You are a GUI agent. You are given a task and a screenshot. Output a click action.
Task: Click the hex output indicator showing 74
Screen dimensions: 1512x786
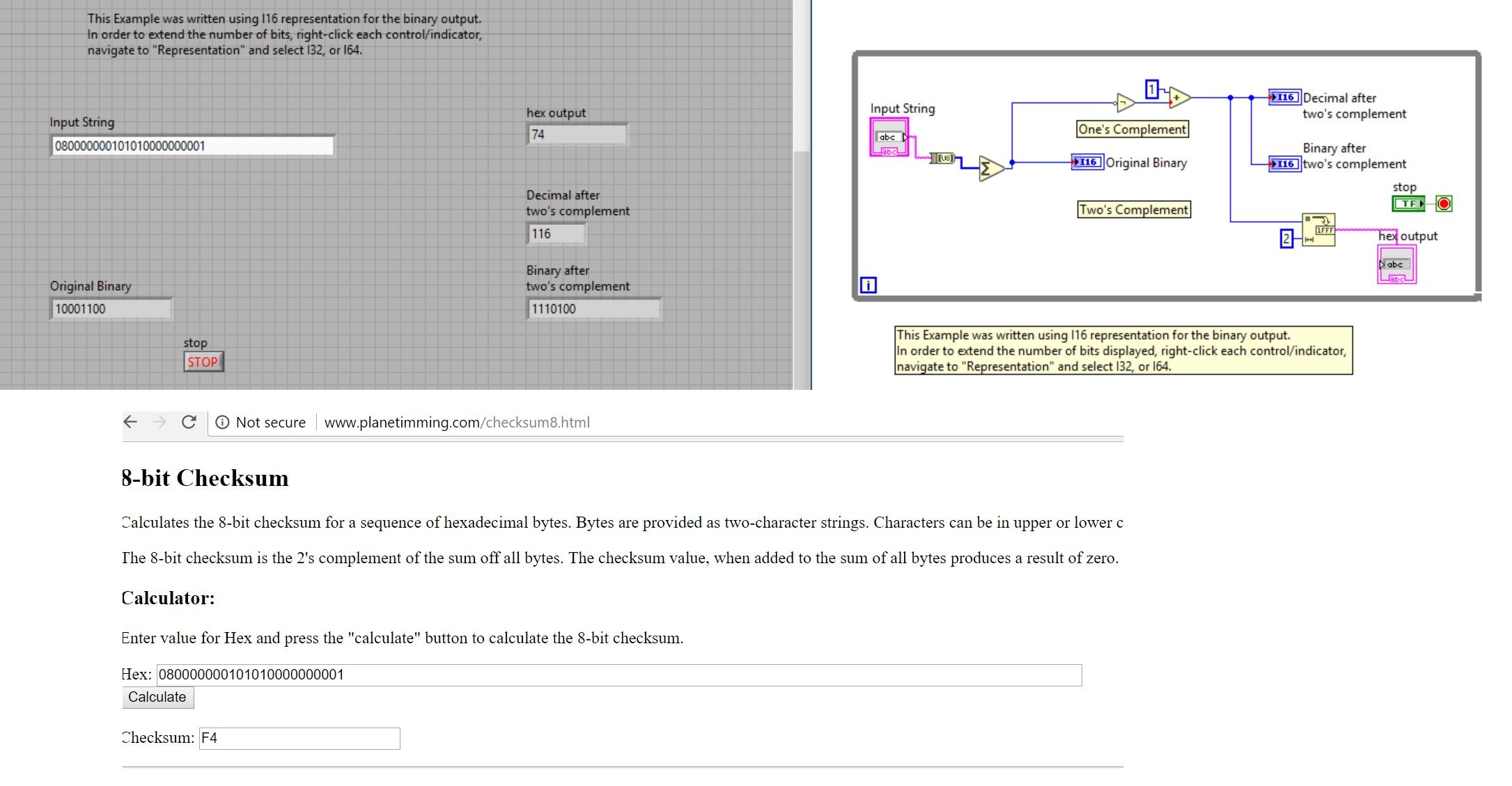tap(577, 134)
